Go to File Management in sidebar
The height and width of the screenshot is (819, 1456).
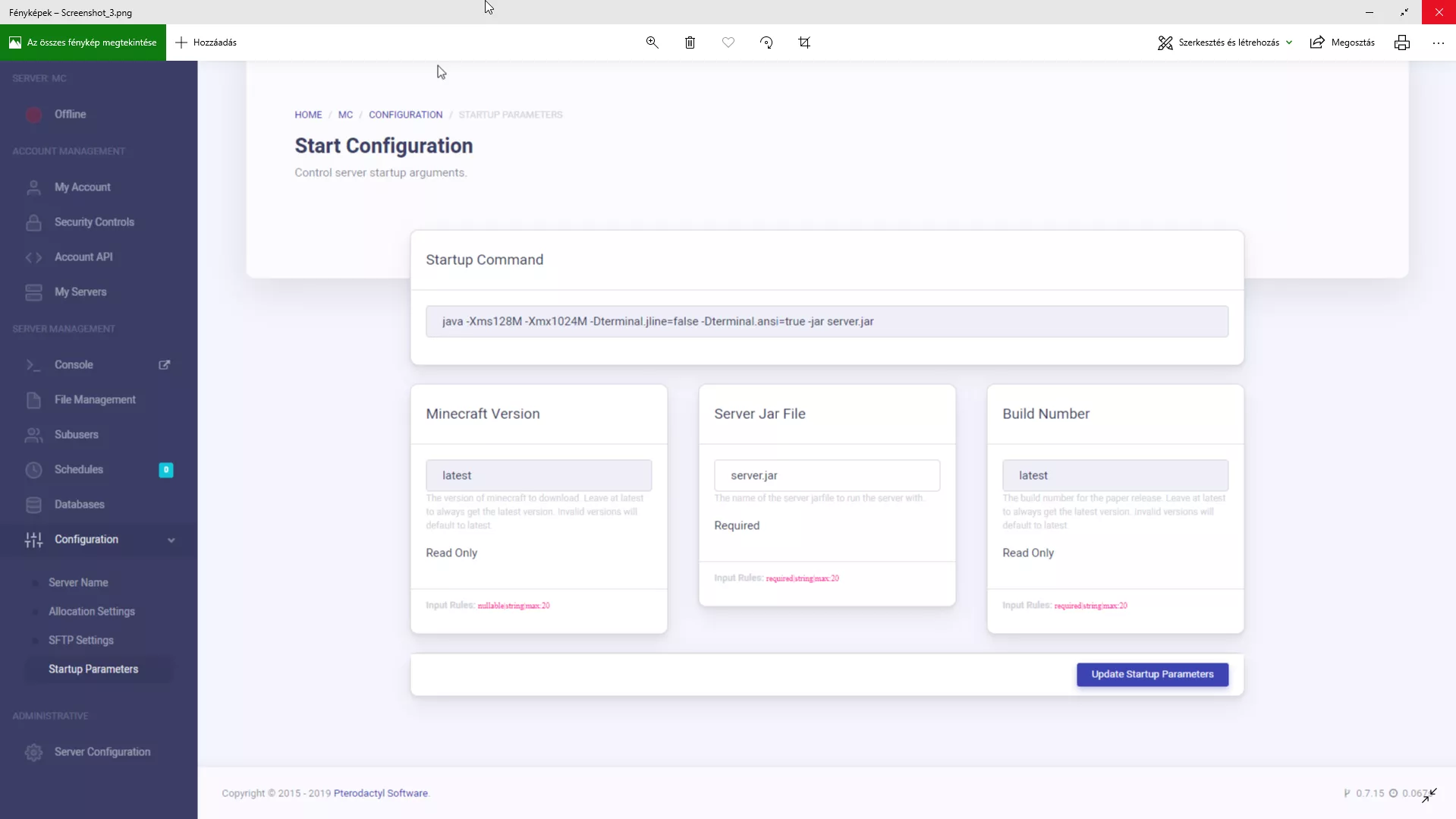tap(95, 400)
